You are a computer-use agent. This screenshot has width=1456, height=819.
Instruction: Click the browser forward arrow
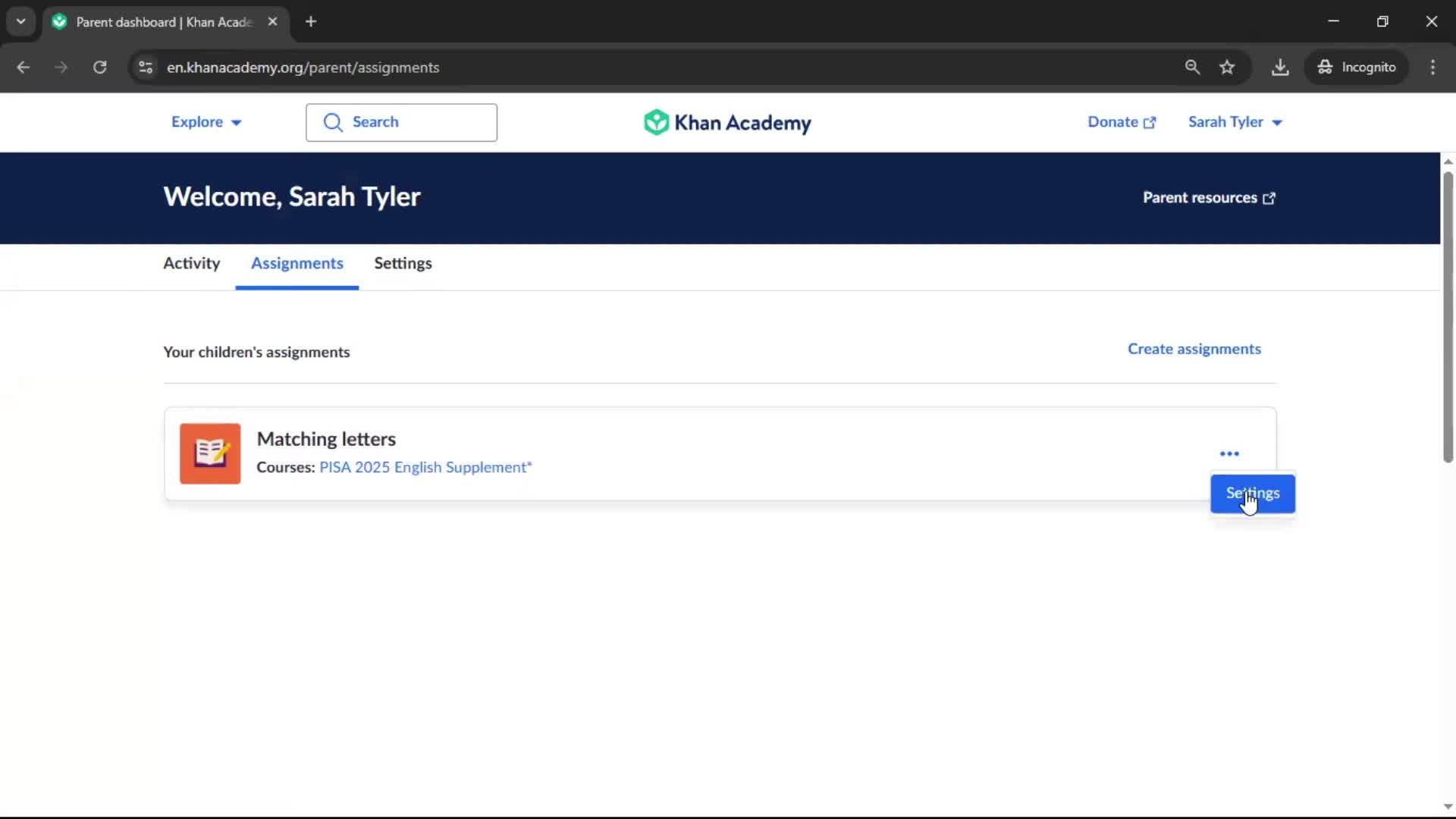(61, 67)
